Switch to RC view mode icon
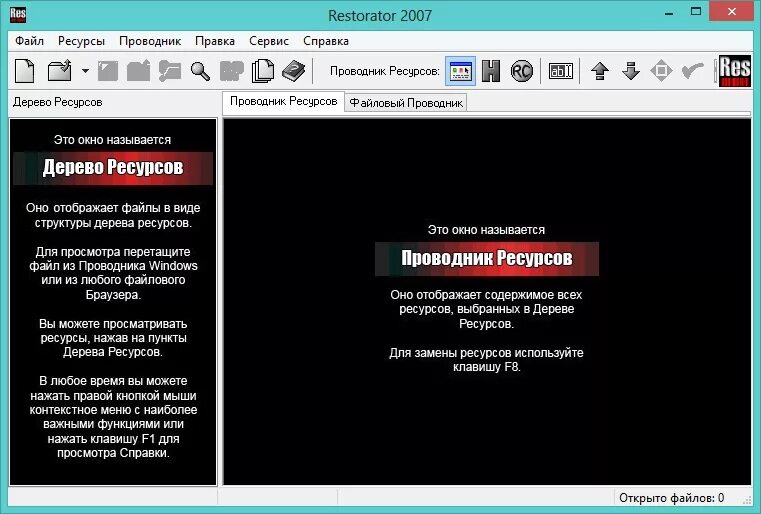This screenshot has height=514, width=761. coord(522,71)
